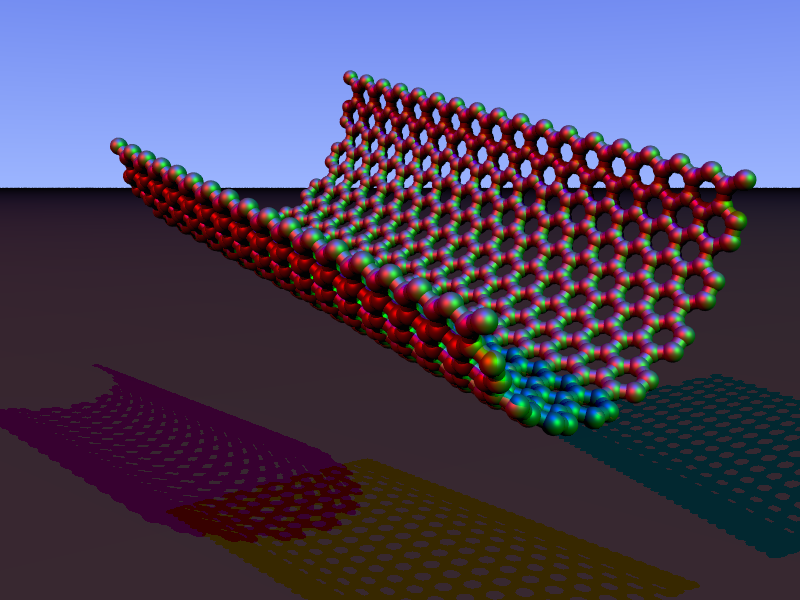The image size is (800, 600).
Task: Select the horizon line at the far left
Action: tap(30, 187)
